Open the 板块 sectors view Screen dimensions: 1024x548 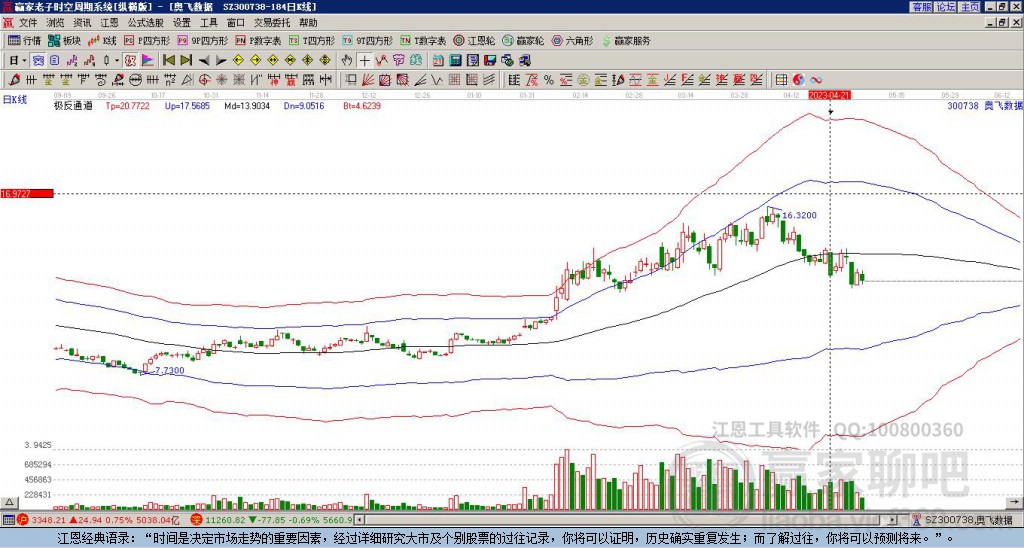click(x=65, y=40)
